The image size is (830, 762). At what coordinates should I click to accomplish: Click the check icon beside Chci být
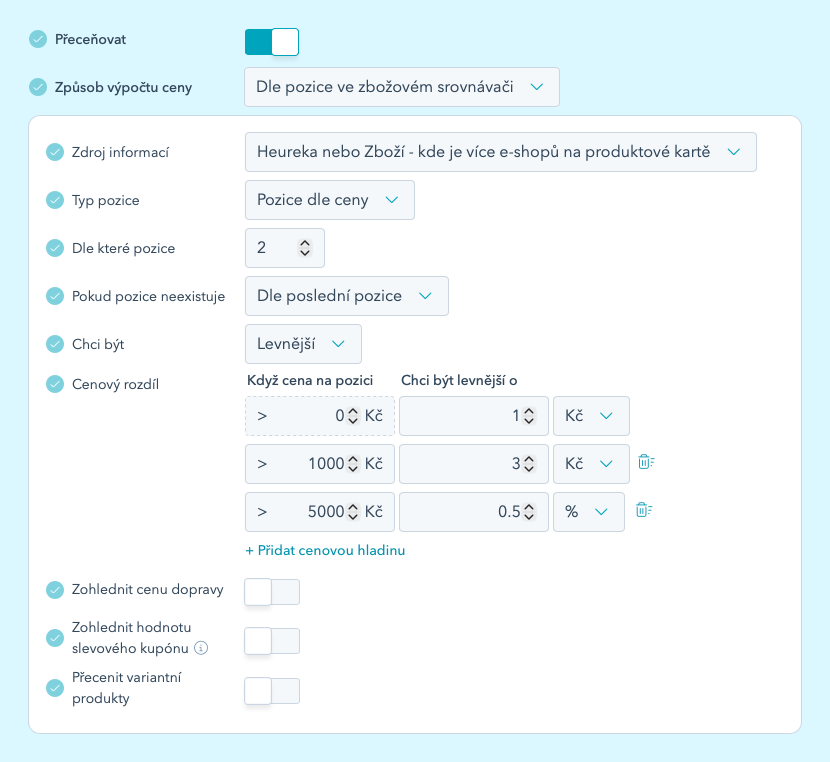pos(55,344)
